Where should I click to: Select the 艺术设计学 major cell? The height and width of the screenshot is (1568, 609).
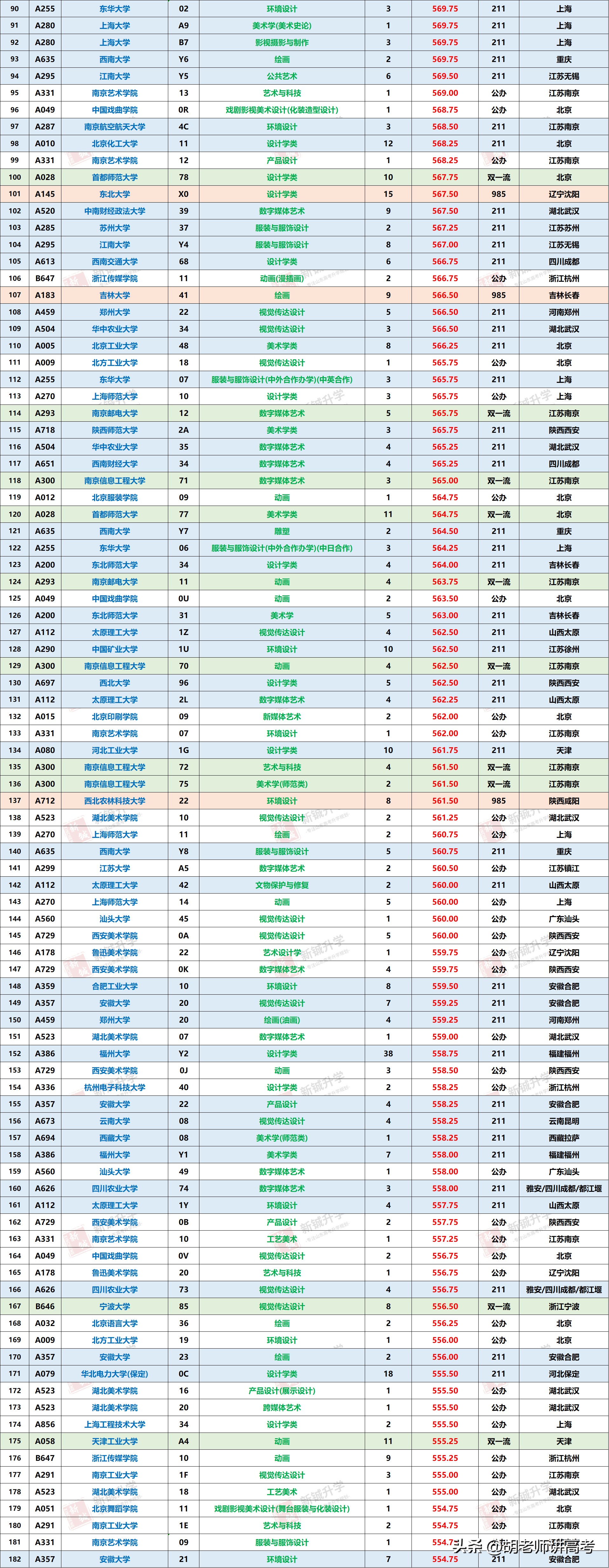pyautogui.click(x=281, y=953)
